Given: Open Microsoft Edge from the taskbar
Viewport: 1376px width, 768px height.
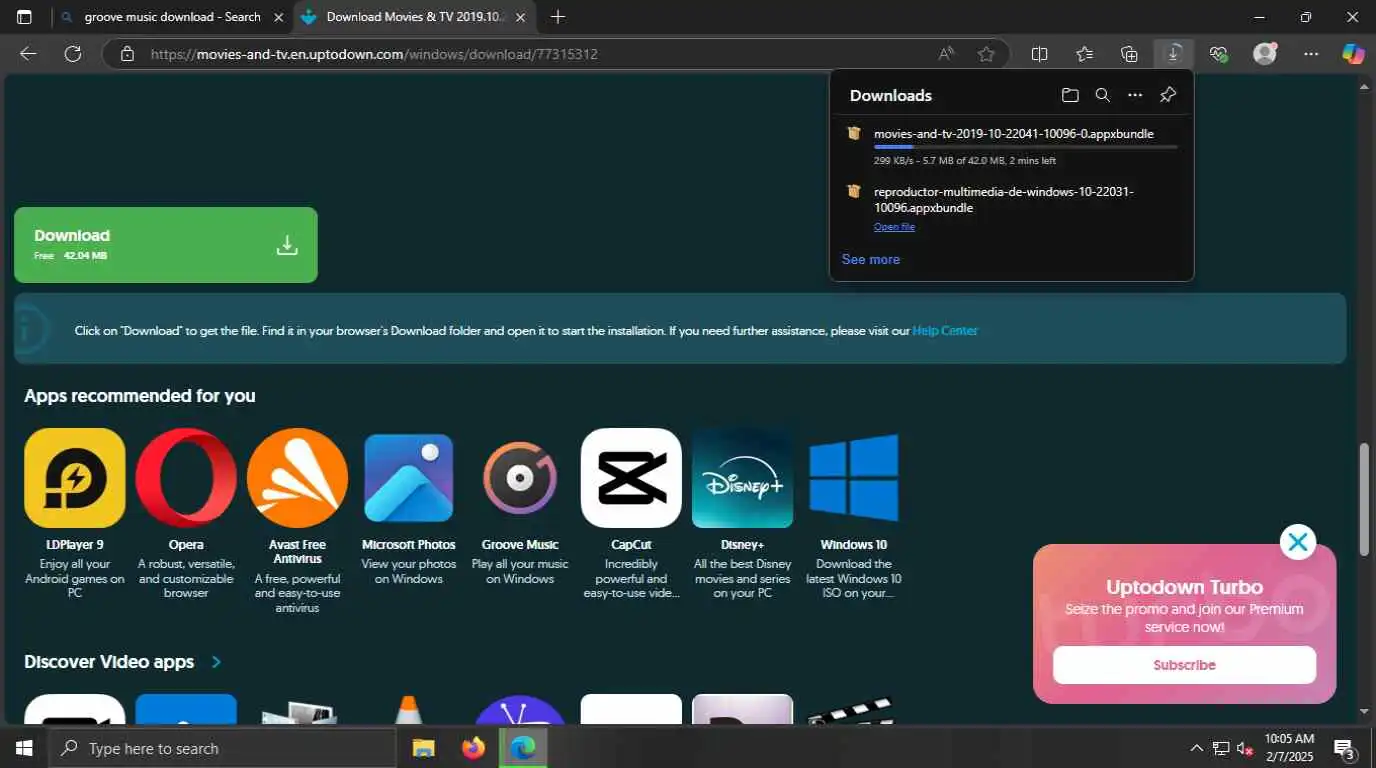Looking at the screenshot, I should point(522,748).
